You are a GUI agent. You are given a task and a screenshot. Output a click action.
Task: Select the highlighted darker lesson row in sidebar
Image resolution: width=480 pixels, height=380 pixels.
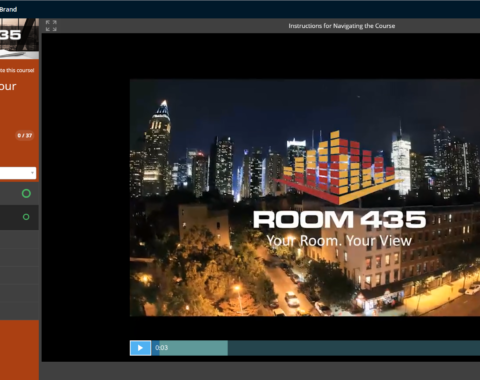coord(19,217)
